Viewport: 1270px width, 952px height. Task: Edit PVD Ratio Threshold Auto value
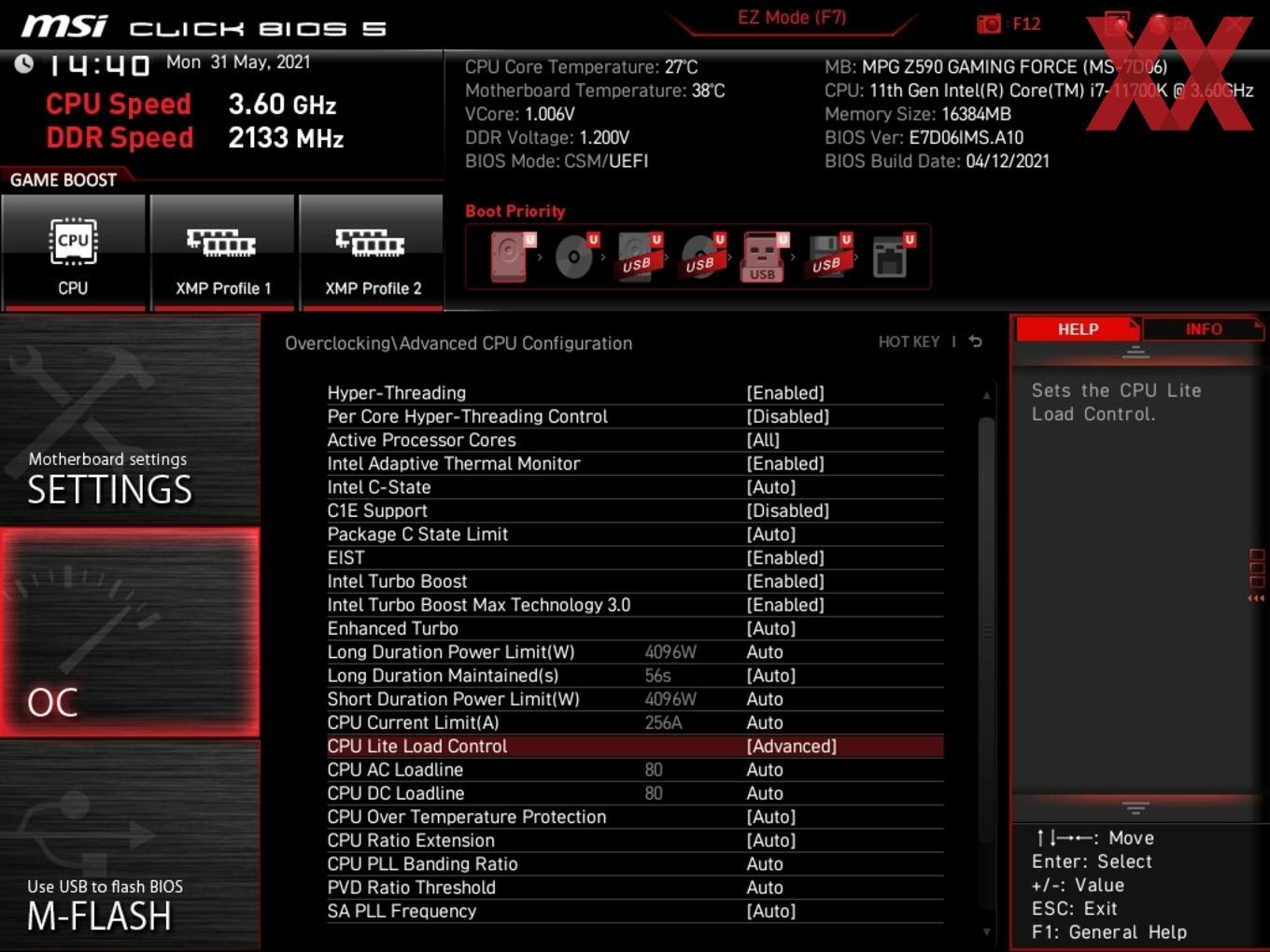[x=765, y=888]
